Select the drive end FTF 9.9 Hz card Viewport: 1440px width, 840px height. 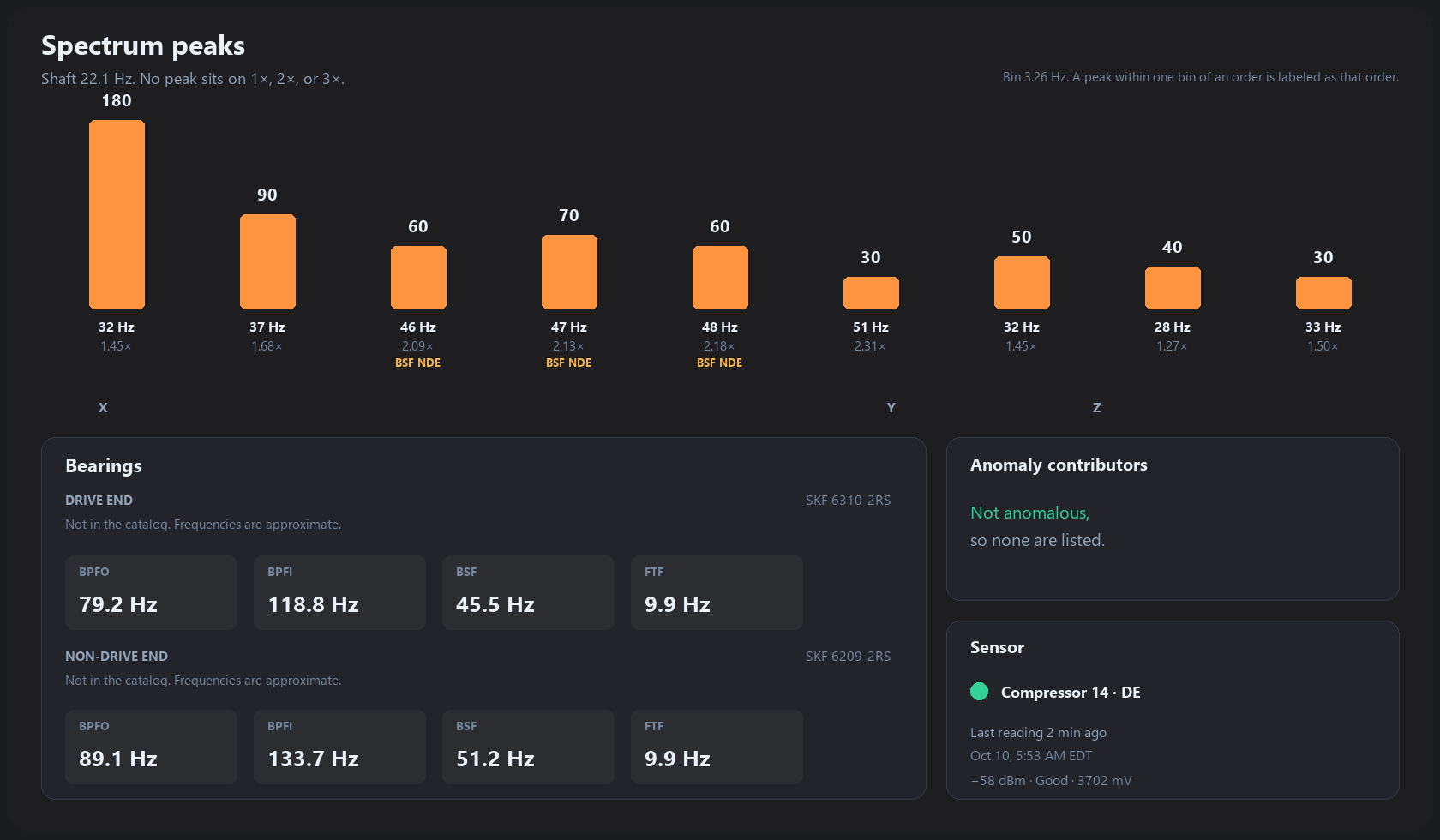coord(717,592)
